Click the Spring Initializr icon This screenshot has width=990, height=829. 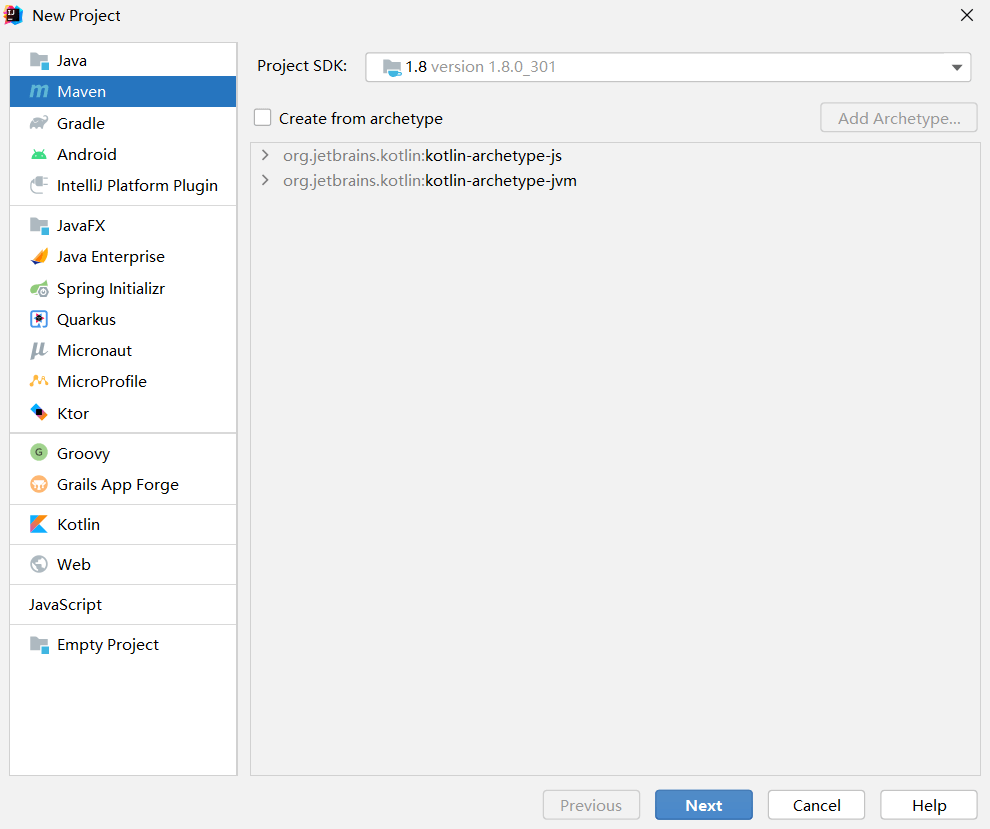[x=38, y=288]
